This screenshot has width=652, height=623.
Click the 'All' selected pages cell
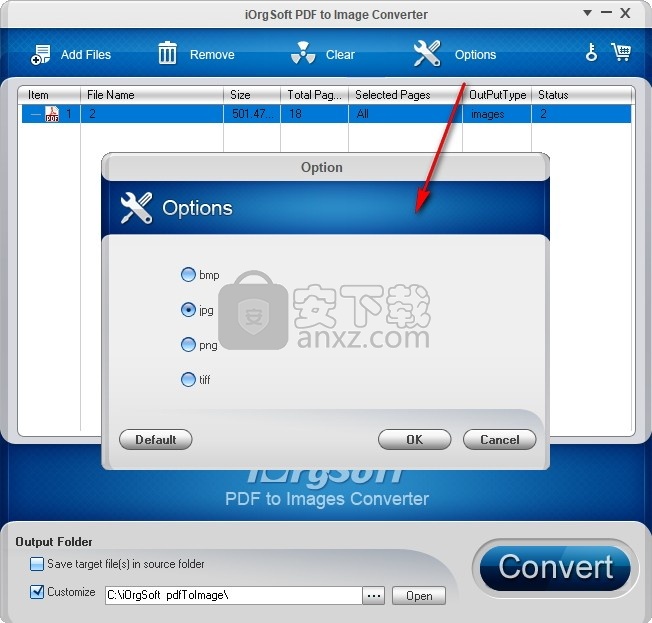tap(405, 114)
